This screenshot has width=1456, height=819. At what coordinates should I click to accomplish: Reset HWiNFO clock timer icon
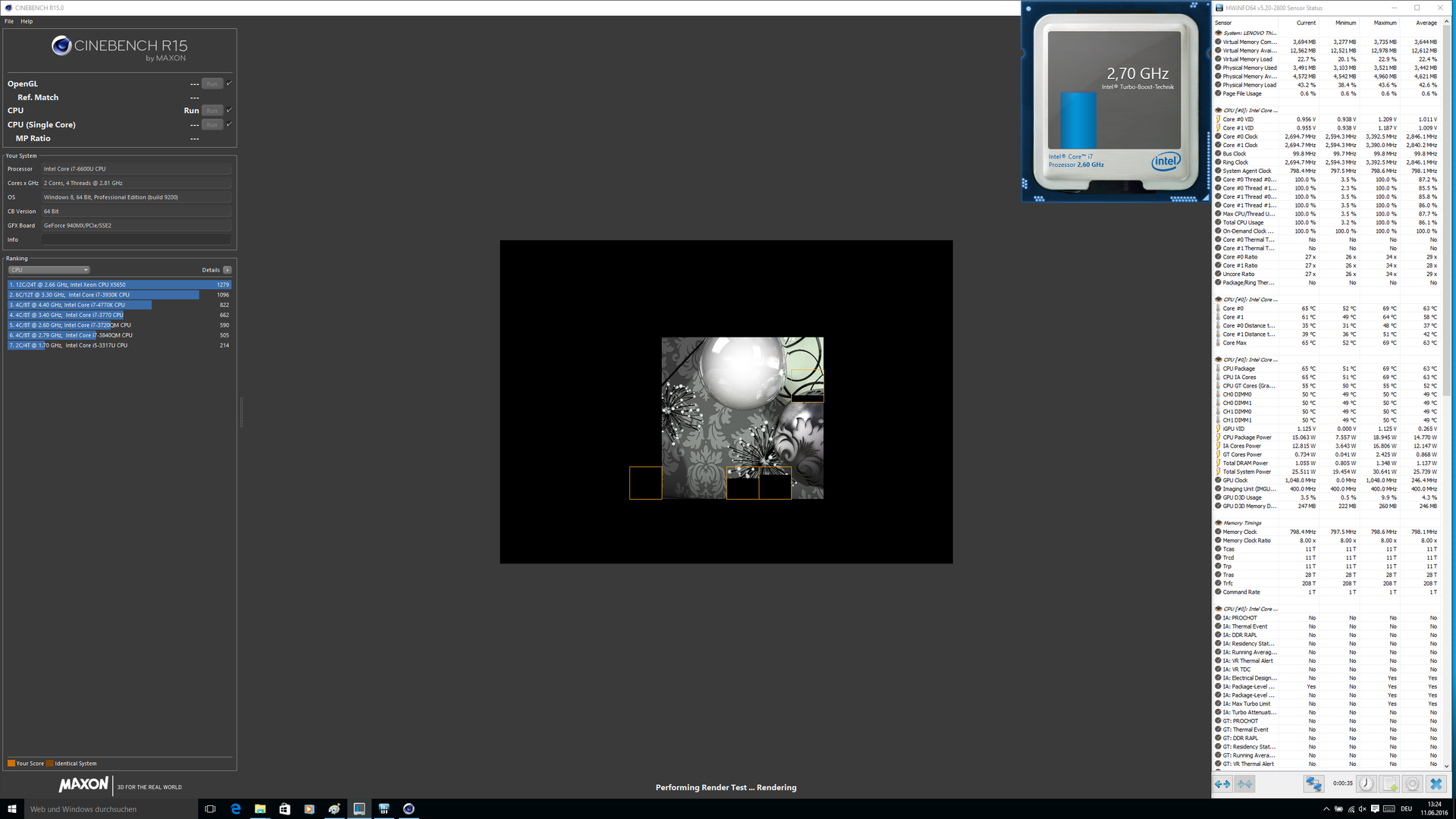[x=1367, y=784]
